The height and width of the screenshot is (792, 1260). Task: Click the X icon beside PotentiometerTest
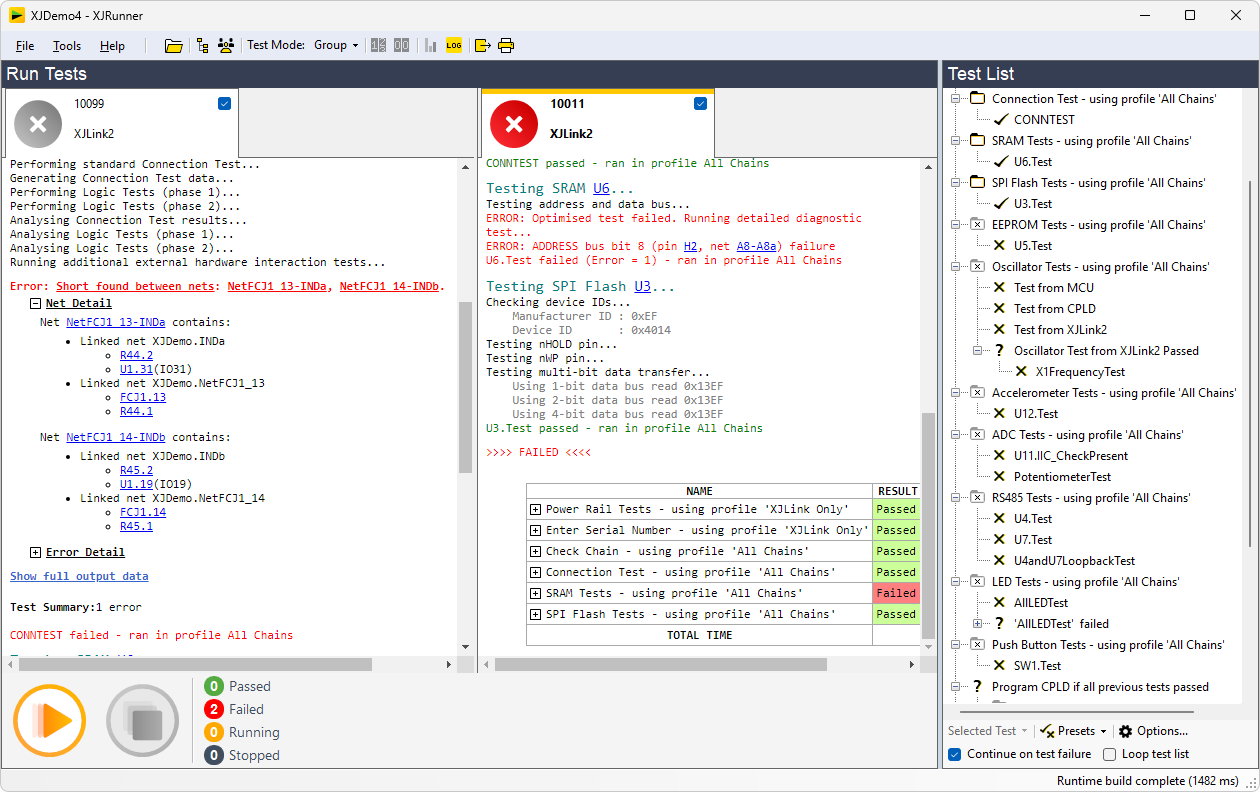coord(999,477)
